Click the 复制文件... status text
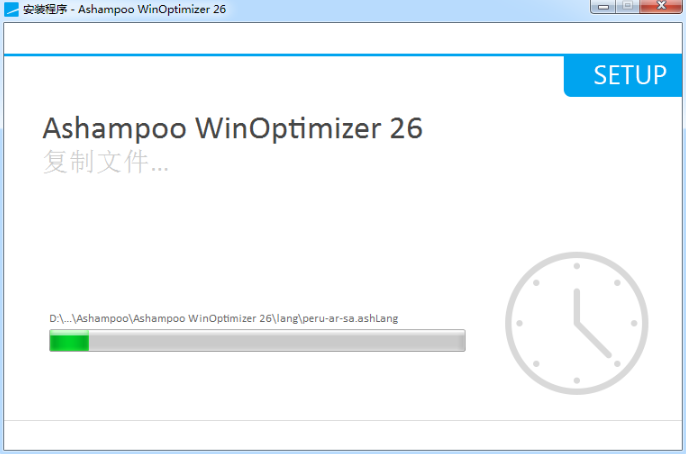The image size is (686, 454). point(105,162)
